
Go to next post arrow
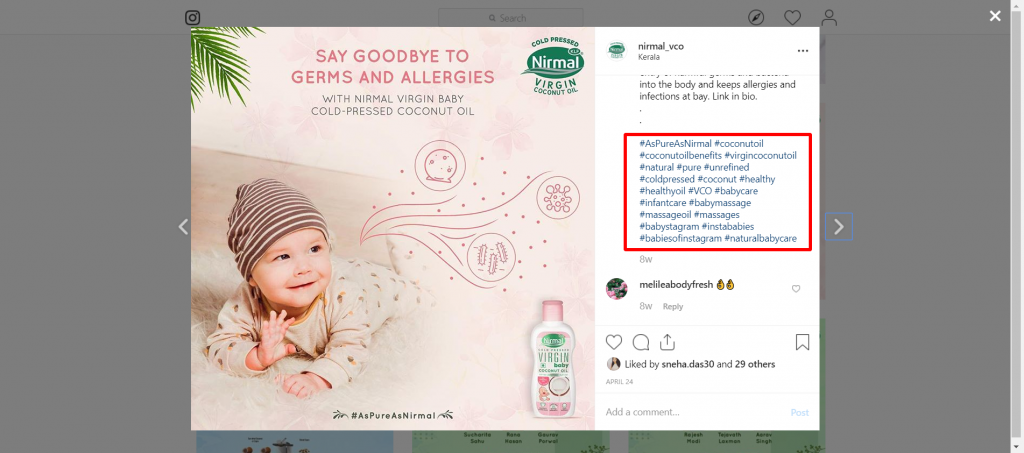click(839, 226)
